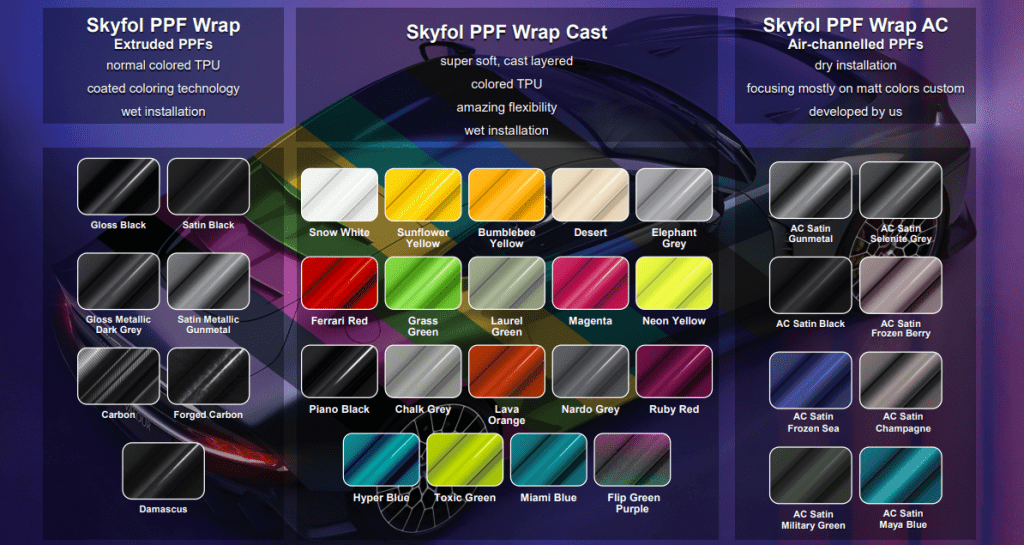Choose the Toxic Green swatch

465,459
